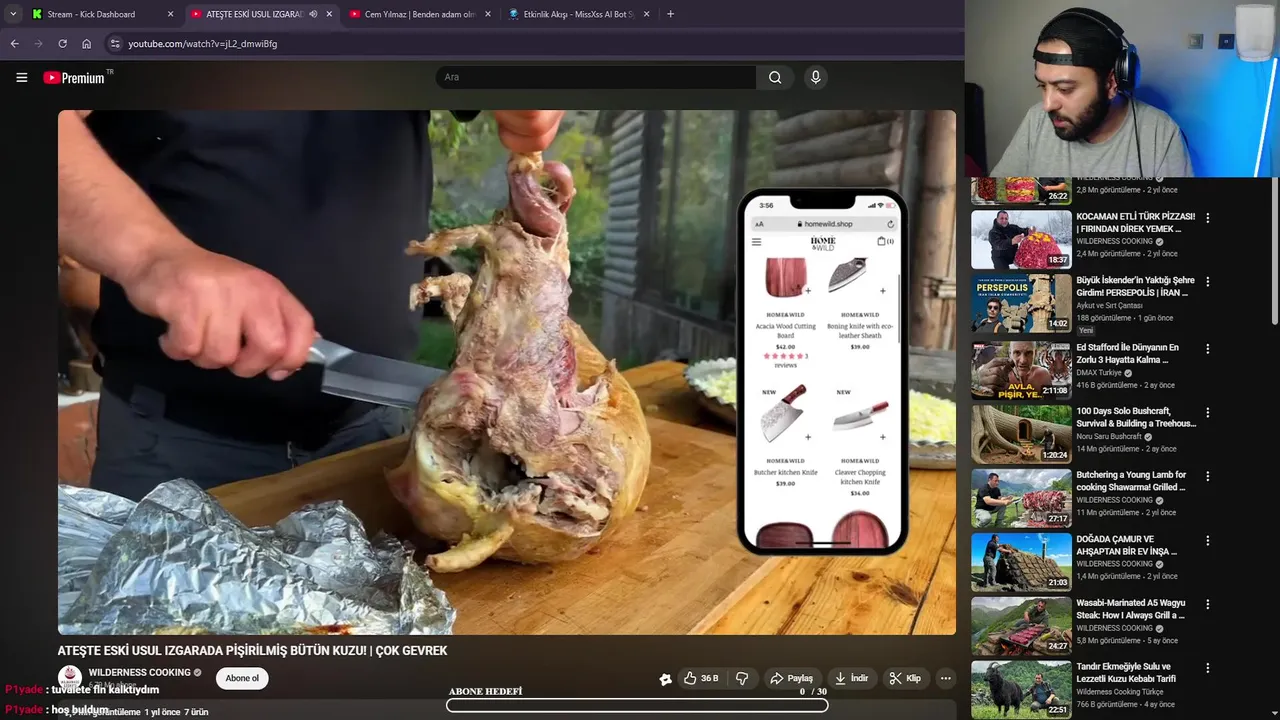Open options for 100 Days Solo Bushcraft video

[x=1208, y=412]
